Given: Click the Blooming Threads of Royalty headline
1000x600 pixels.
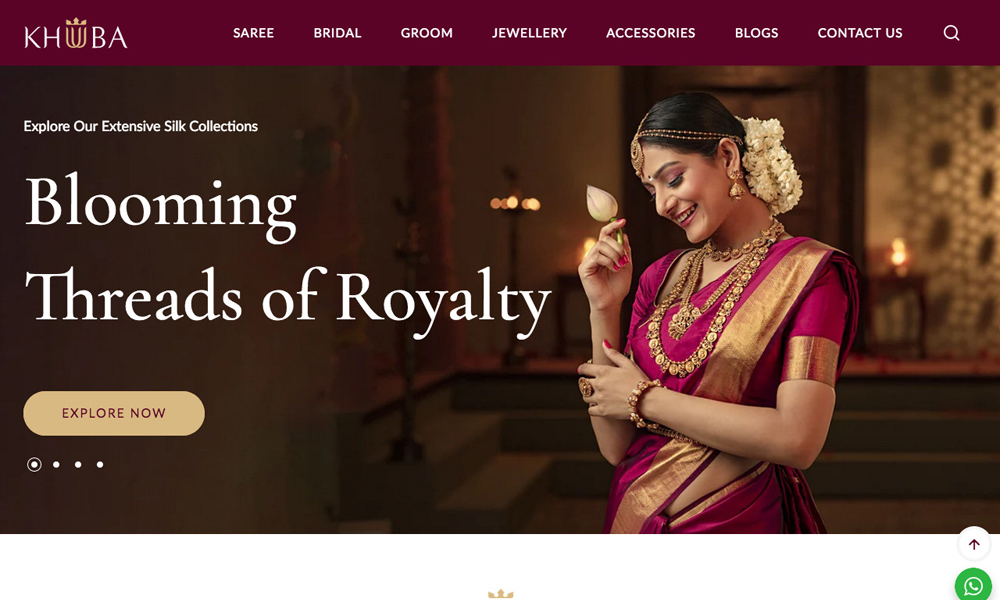Looking at the screenshot, I should coord(287,254).
